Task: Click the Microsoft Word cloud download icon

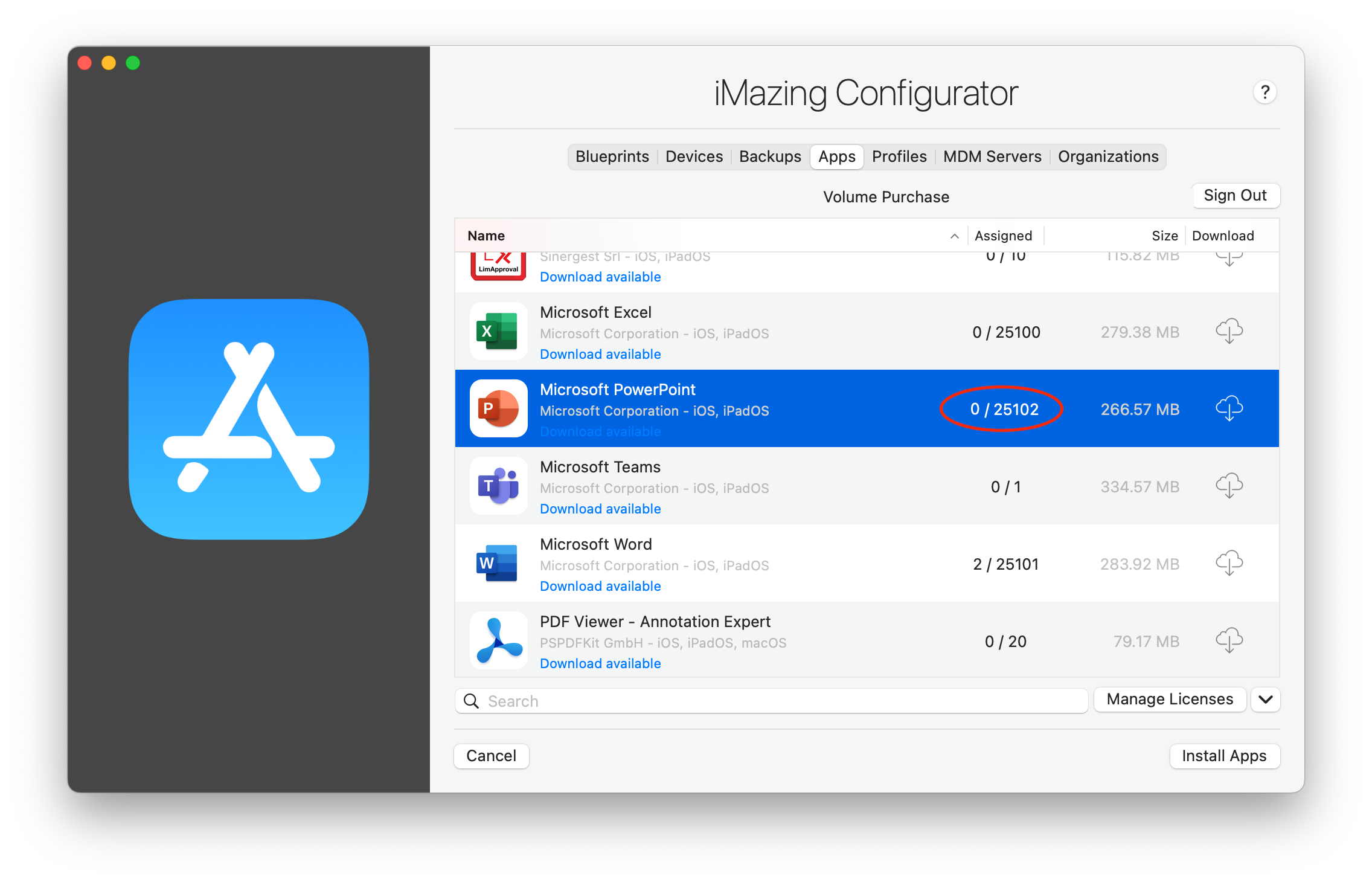Action: pyautogui.click(x=1229, y=563)
